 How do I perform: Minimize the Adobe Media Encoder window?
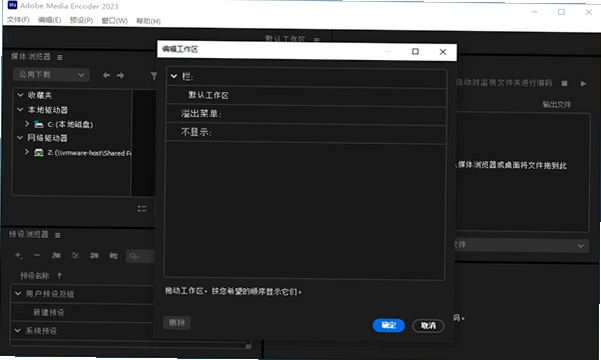tap(534, 12)
